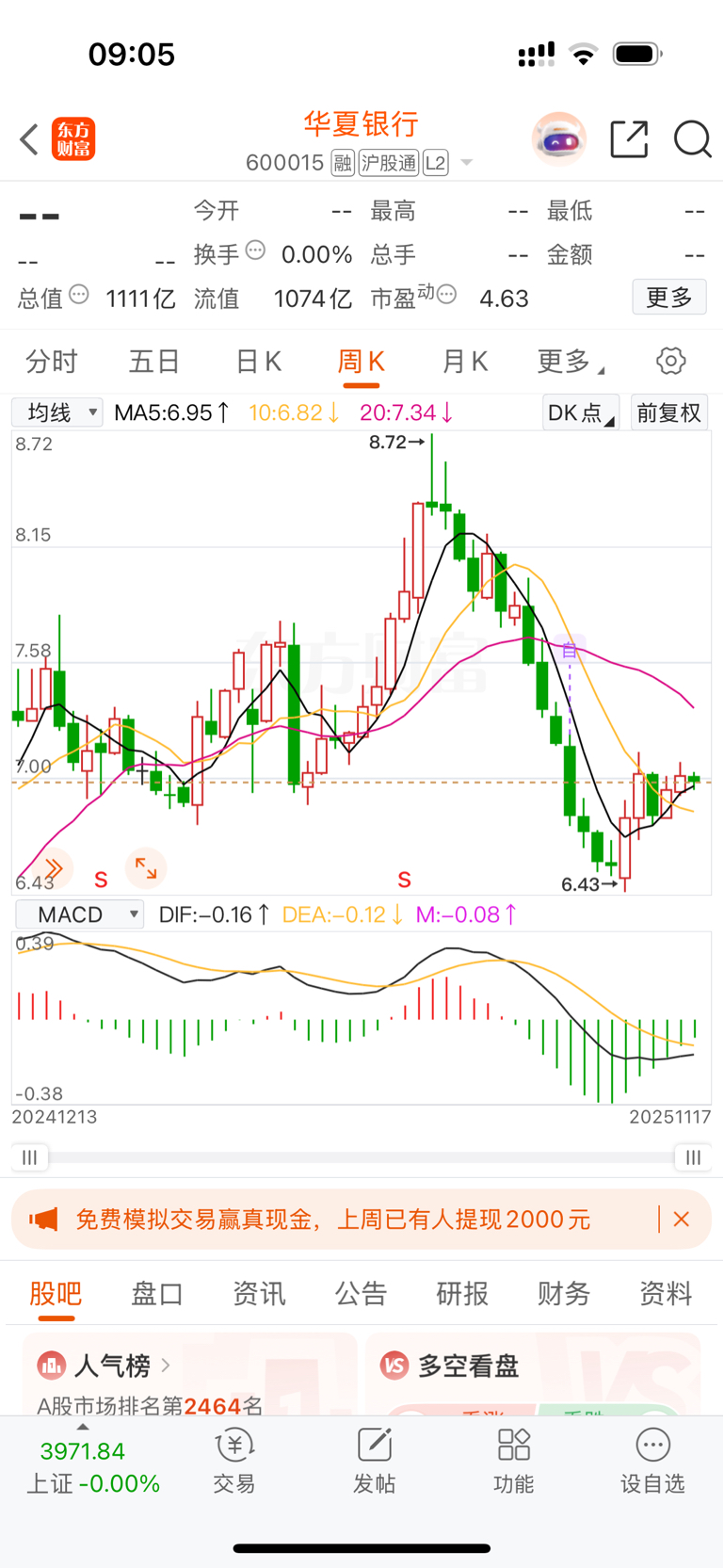Open search with the magnifier icon
Viewport: 724px width, 1568px height.
692,139
